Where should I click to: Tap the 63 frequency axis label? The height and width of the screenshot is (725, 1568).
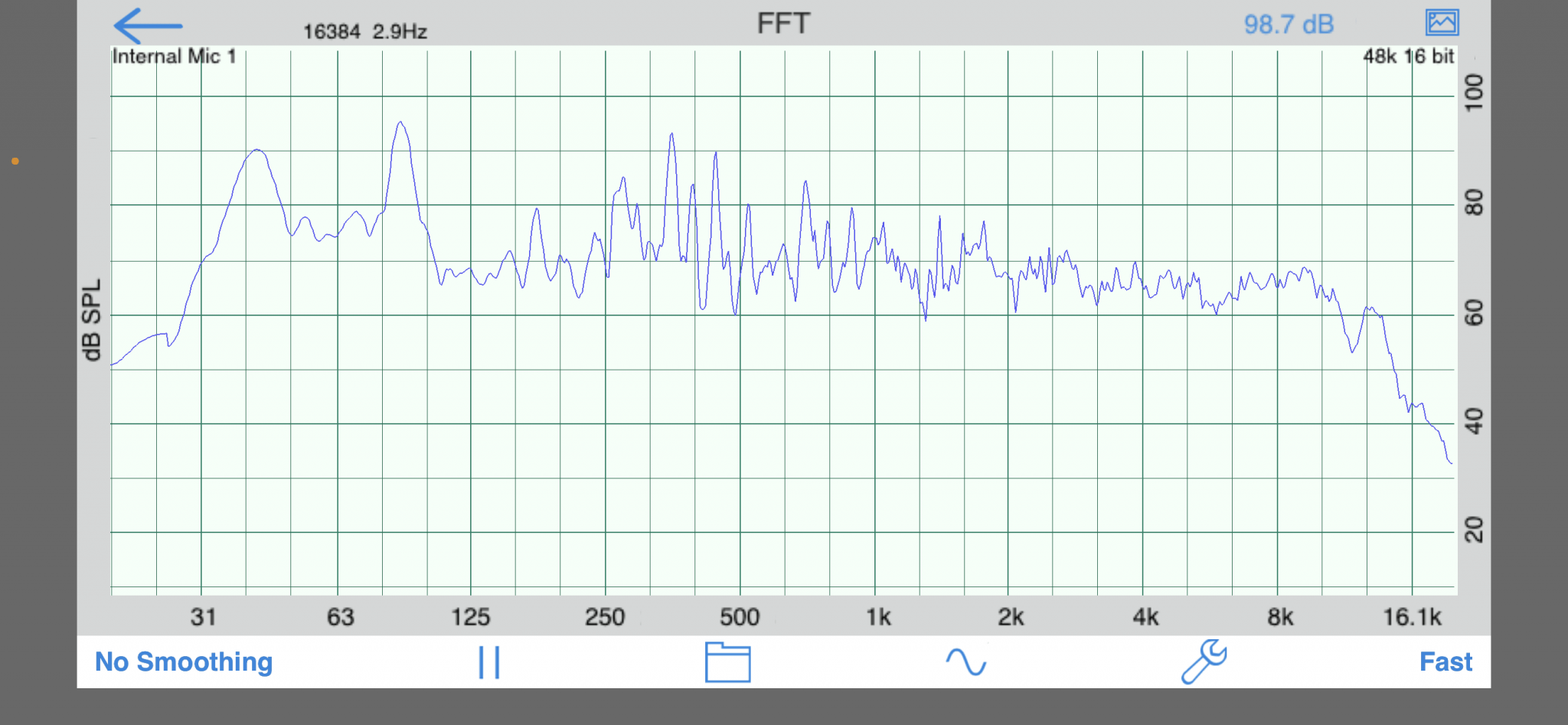[x=340, y=617]
